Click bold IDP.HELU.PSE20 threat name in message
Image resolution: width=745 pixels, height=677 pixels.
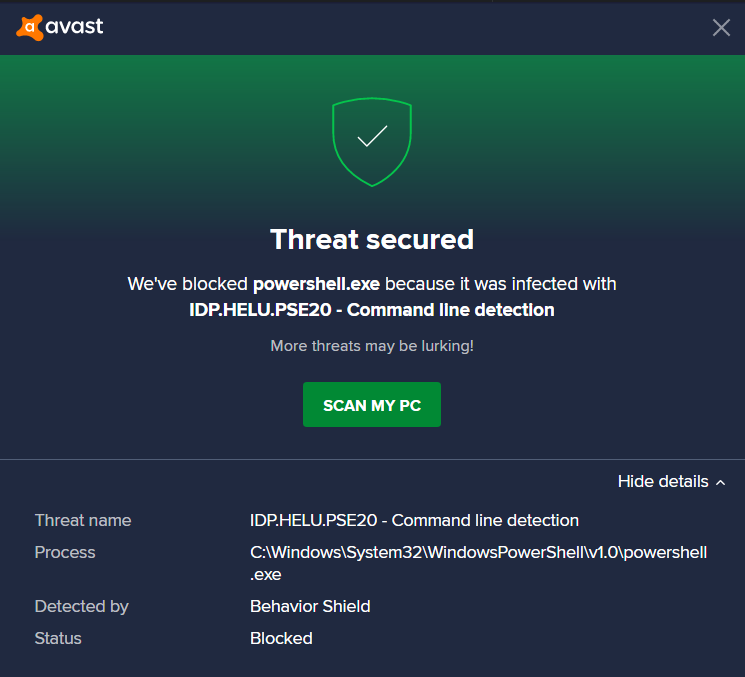pyautogui.click(x=372, y=310)
